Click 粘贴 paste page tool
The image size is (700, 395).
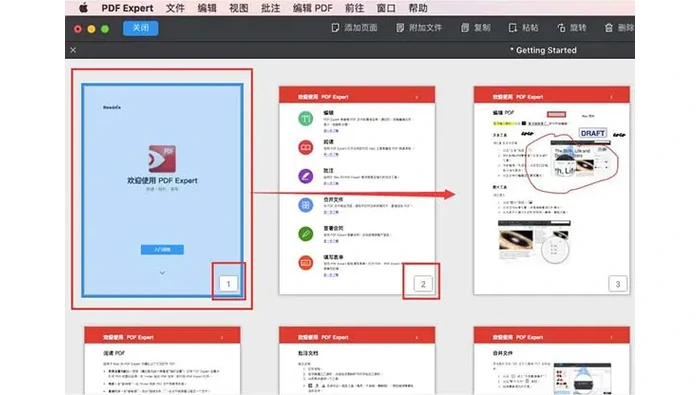523,28
